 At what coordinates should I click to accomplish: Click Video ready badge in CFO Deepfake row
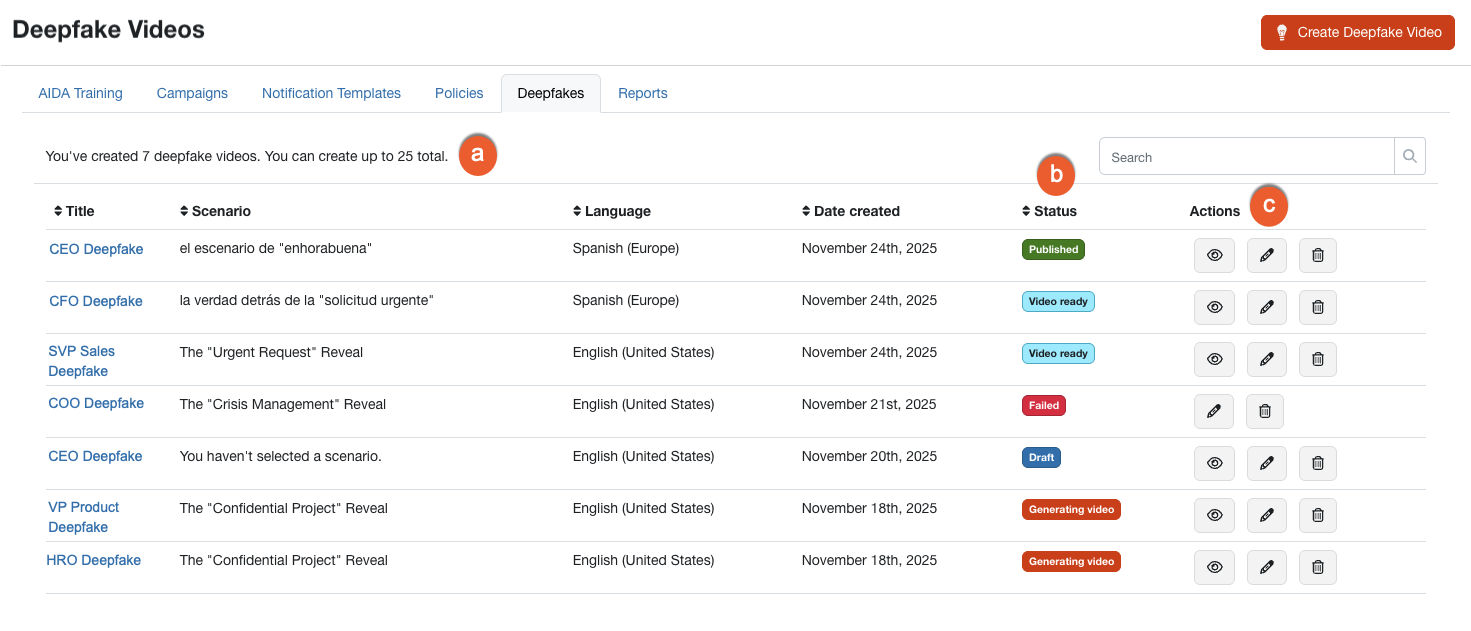pos(1058,301)
